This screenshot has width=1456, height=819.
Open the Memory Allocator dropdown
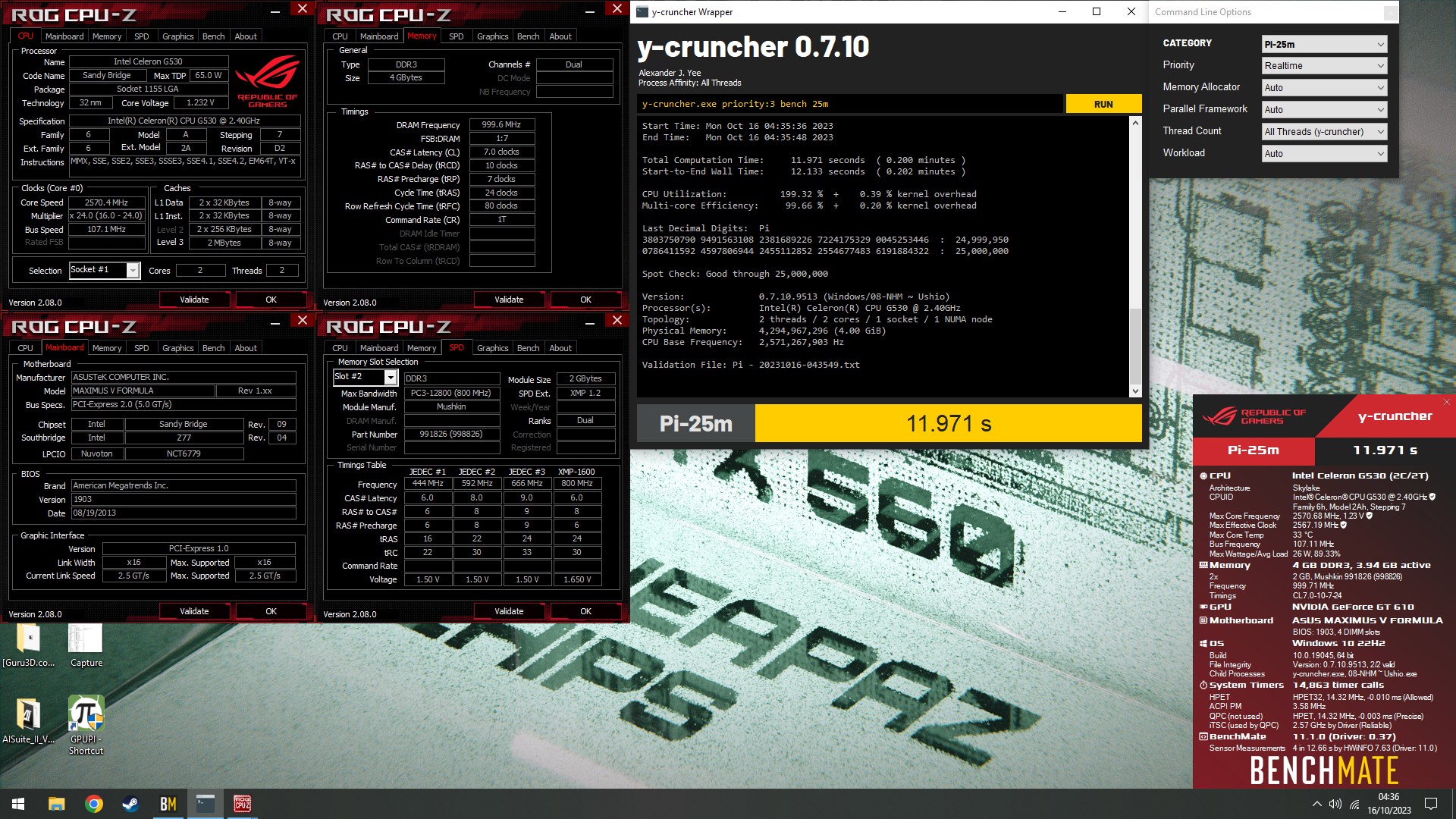1324,88
